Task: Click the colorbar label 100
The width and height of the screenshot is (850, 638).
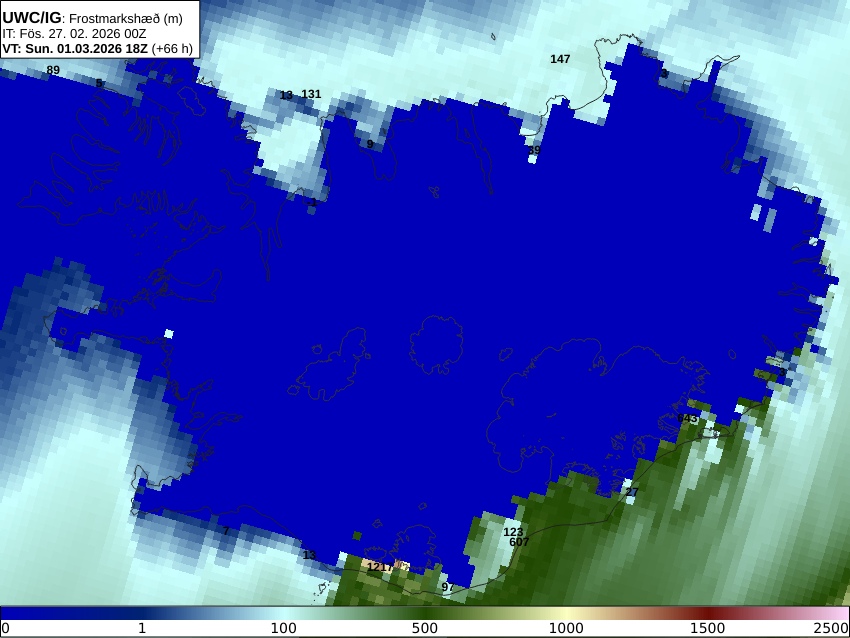Action: pyautogui.click(x=284, y=628)
